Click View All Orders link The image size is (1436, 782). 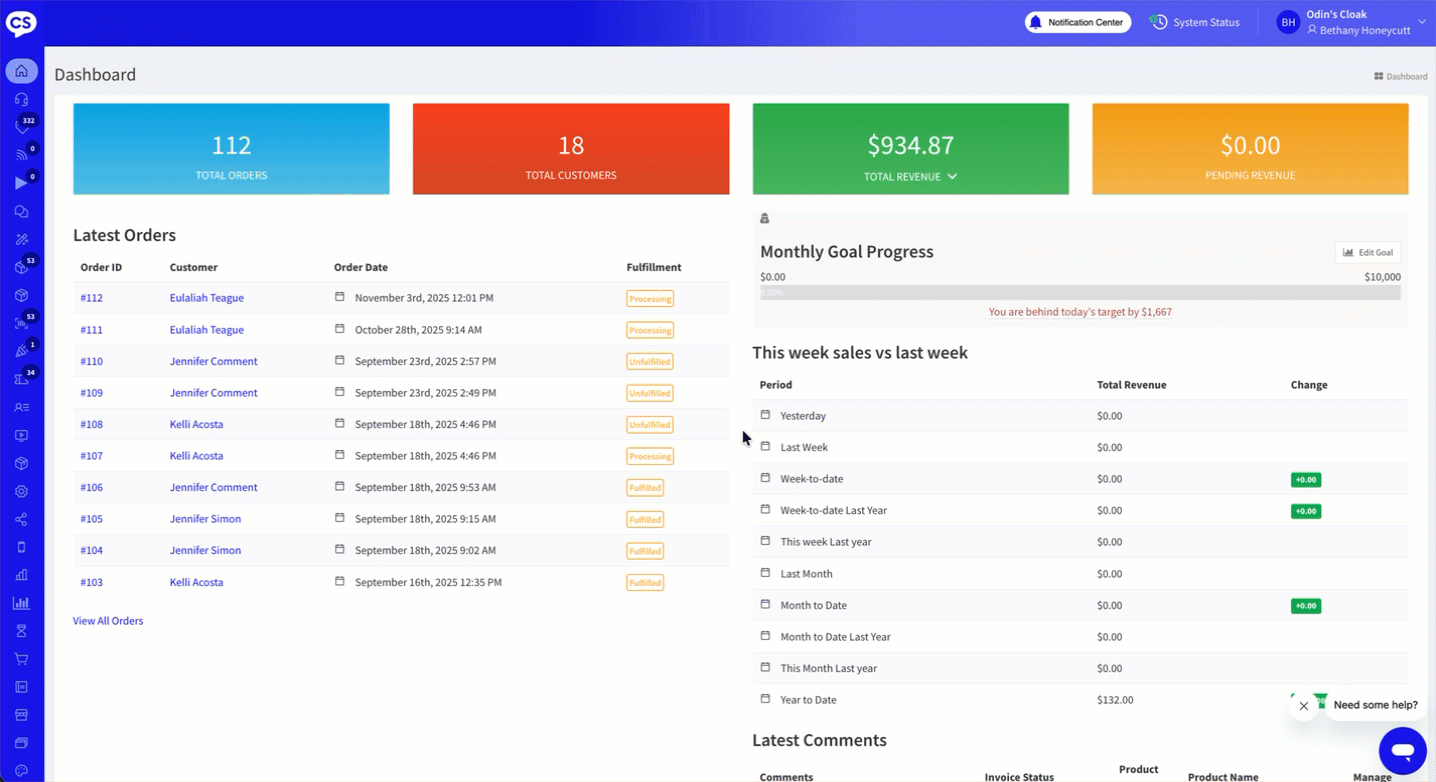pyautogui.click(x=108, y=621)
